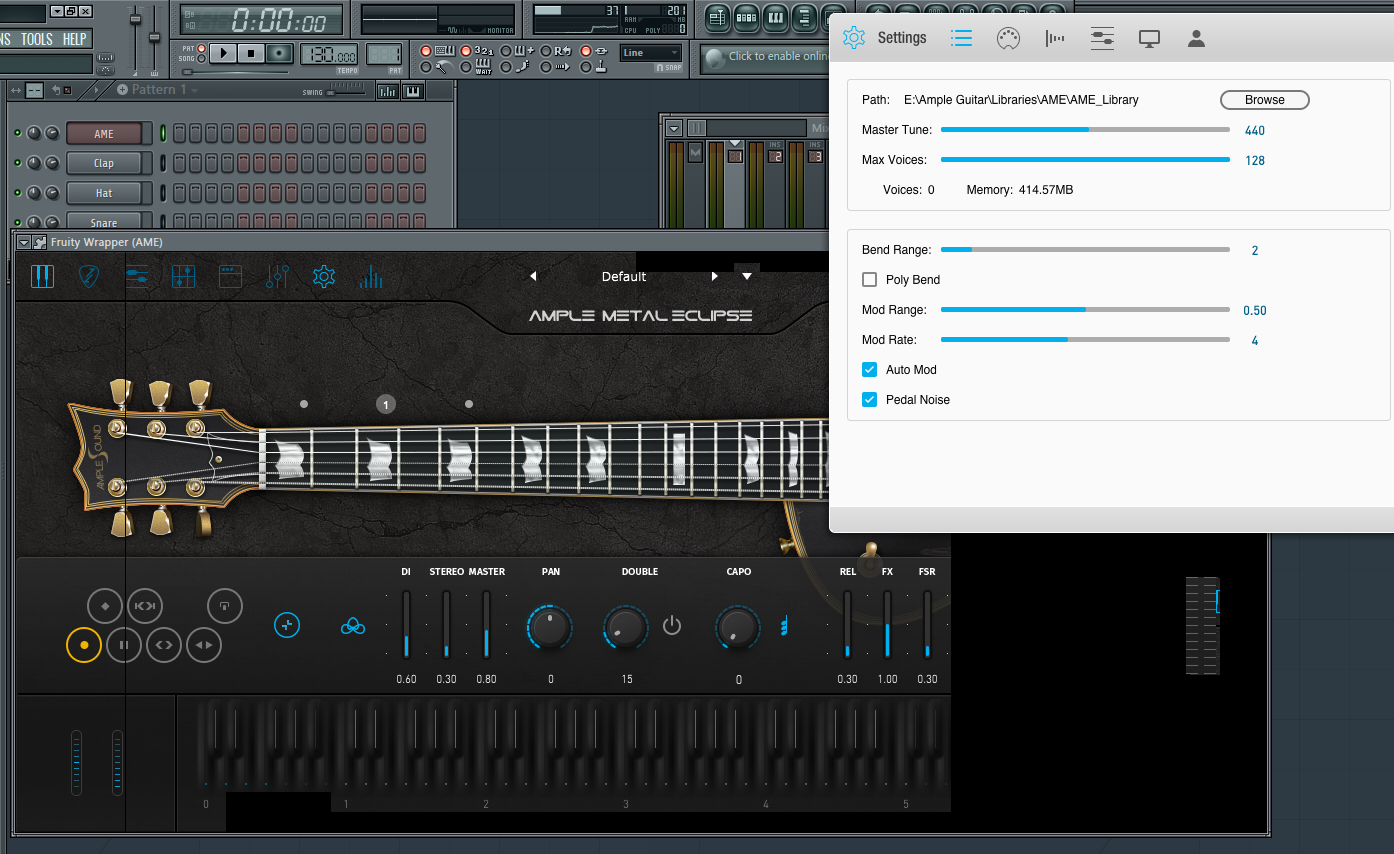This screenshot has height=854, width=1394.
Task: Open the HELP menu
Action: tap(75, 39)
